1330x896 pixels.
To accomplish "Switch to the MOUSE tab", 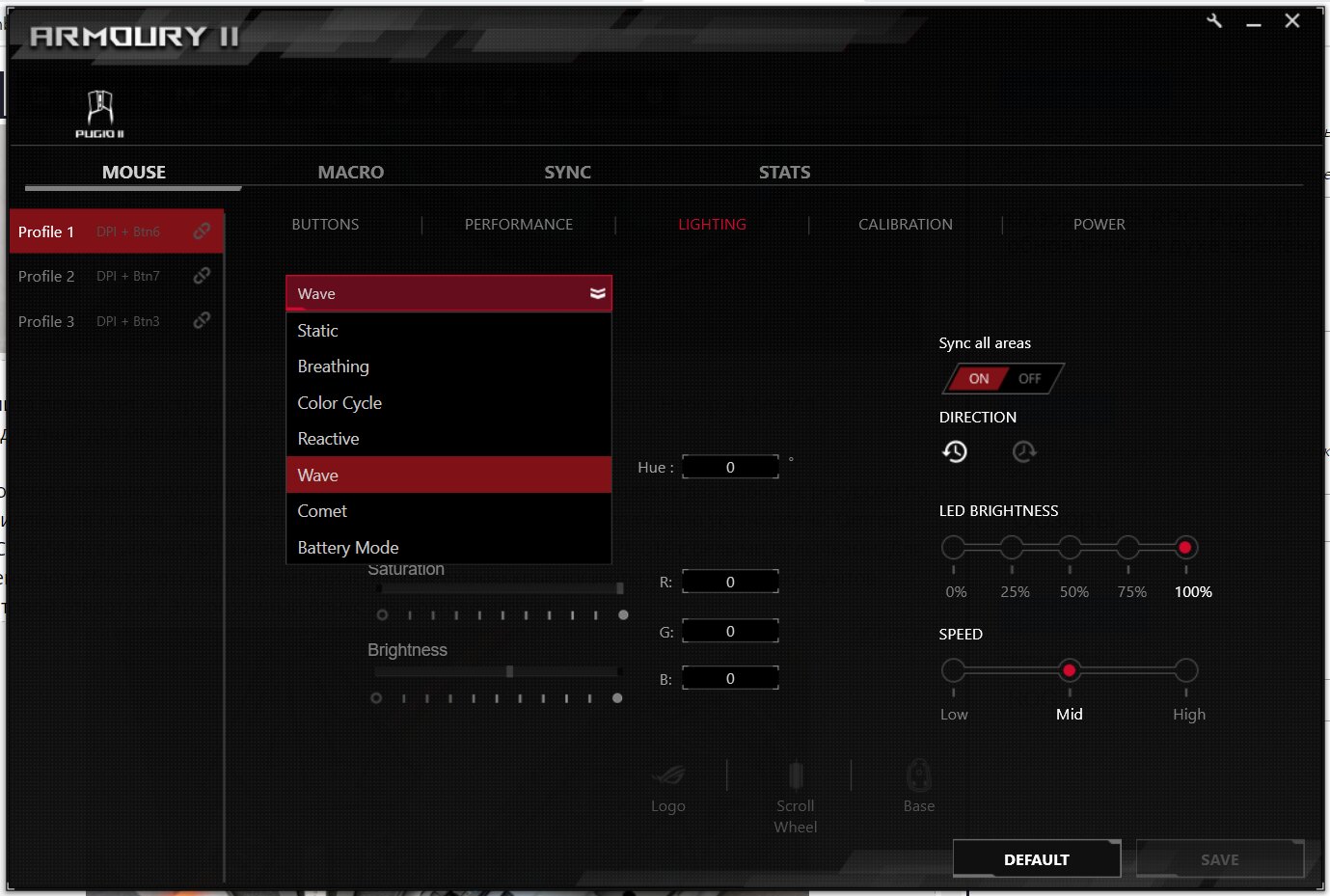I will coord(134,173).
